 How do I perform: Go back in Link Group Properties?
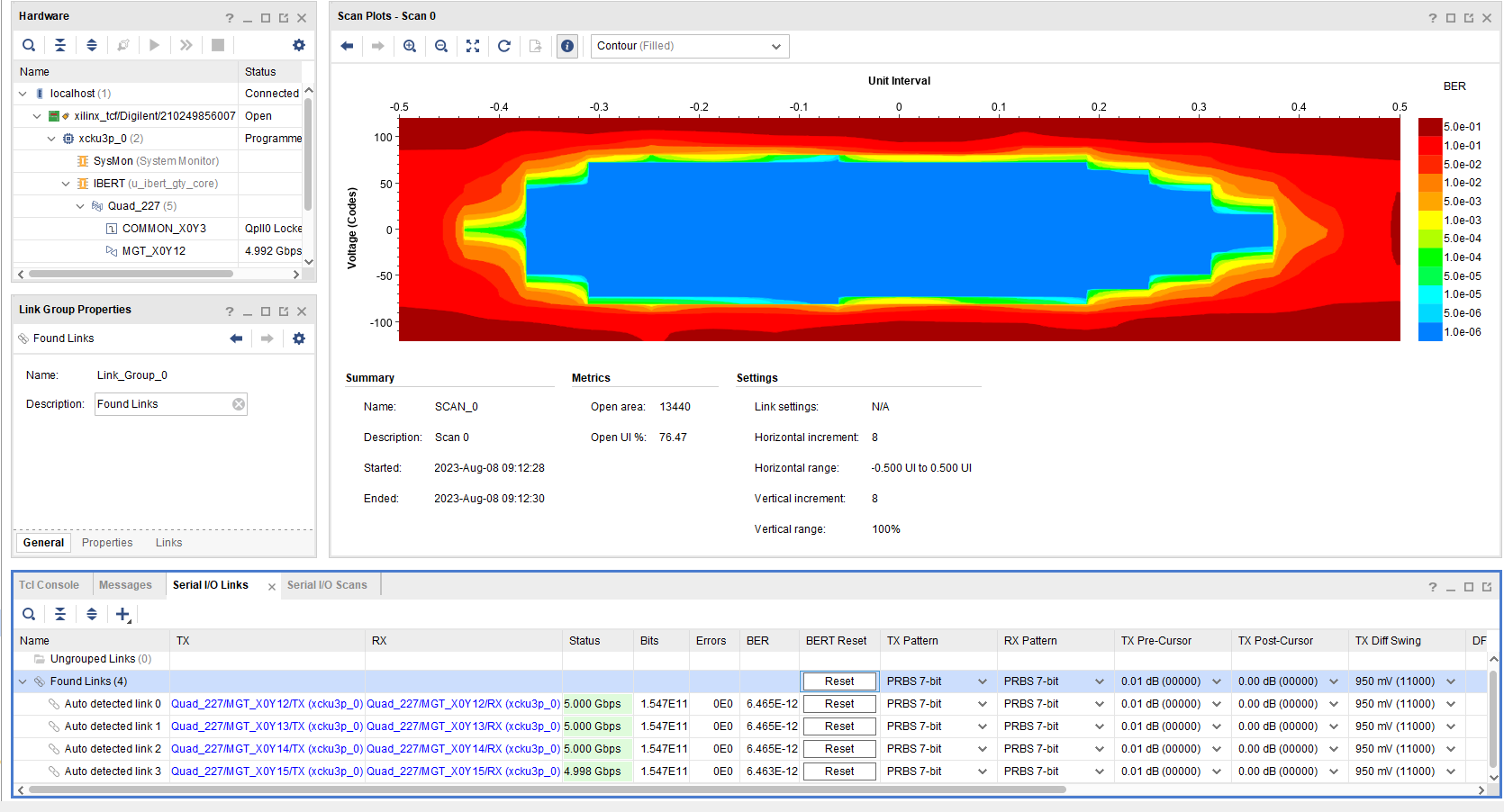(236, 338)
